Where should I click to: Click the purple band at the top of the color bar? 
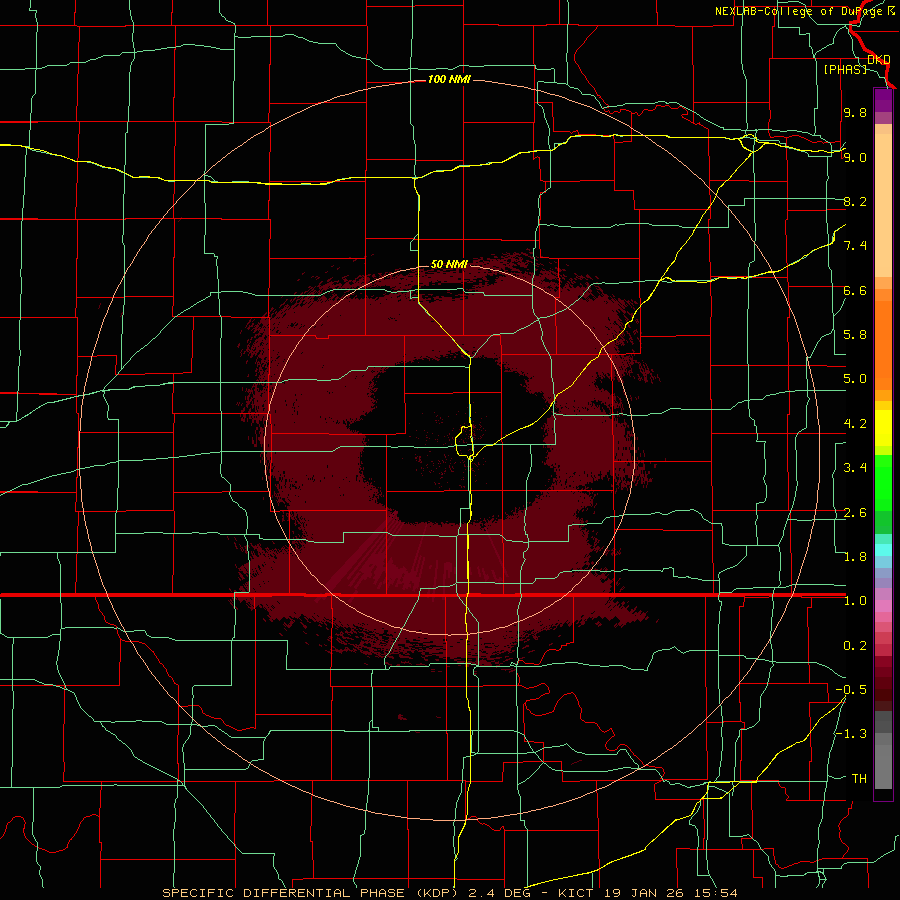click(883, 100)
